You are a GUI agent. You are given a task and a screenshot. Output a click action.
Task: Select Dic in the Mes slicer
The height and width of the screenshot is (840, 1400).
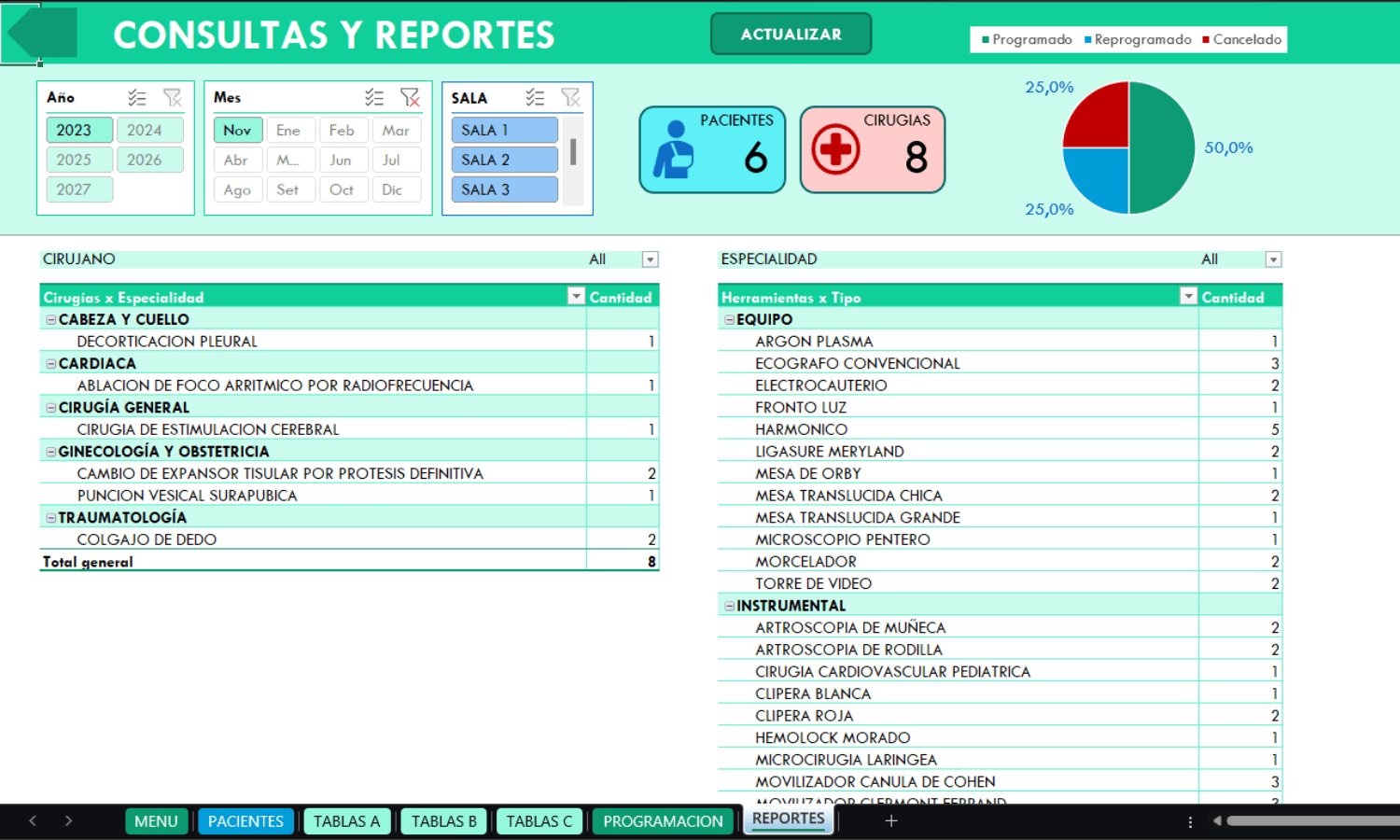tap(397, 189)
